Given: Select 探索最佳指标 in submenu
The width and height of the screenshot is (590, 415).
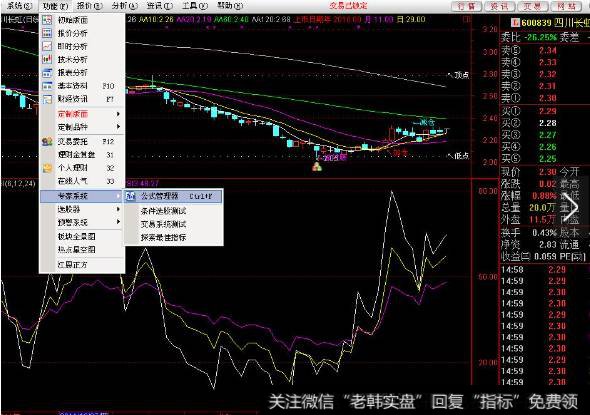Looking at the screenshot, I should tap(164, 237).
